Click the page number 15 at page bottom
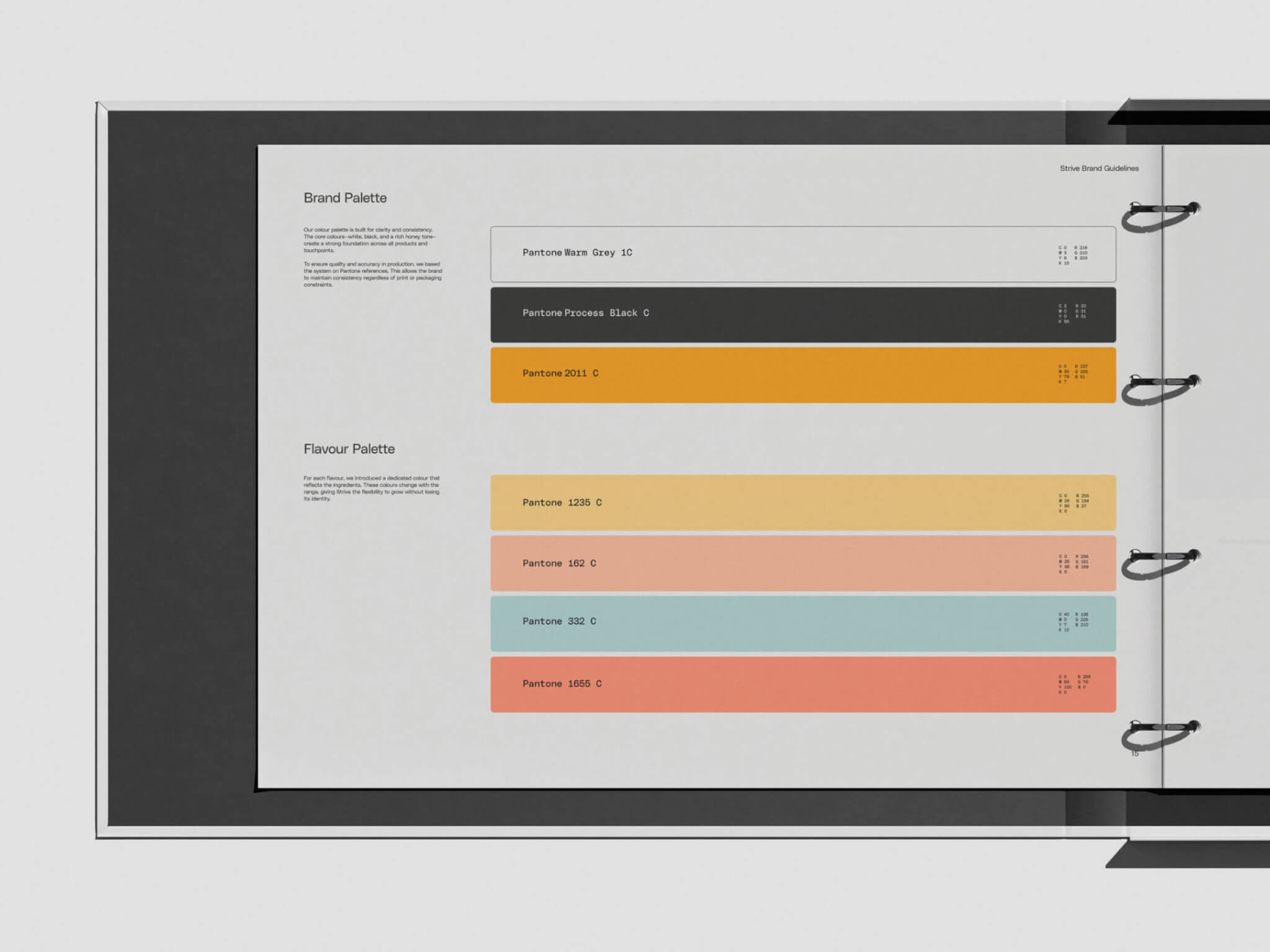 (1135, 754)
